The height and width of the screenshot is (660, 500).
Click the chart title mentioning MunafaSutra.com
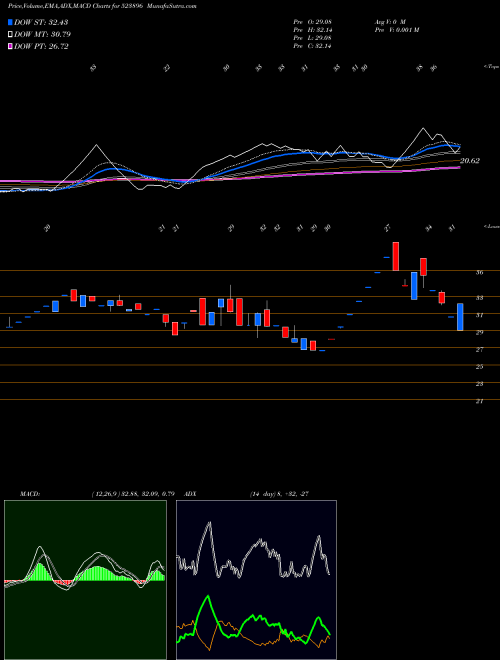[102, 6]
